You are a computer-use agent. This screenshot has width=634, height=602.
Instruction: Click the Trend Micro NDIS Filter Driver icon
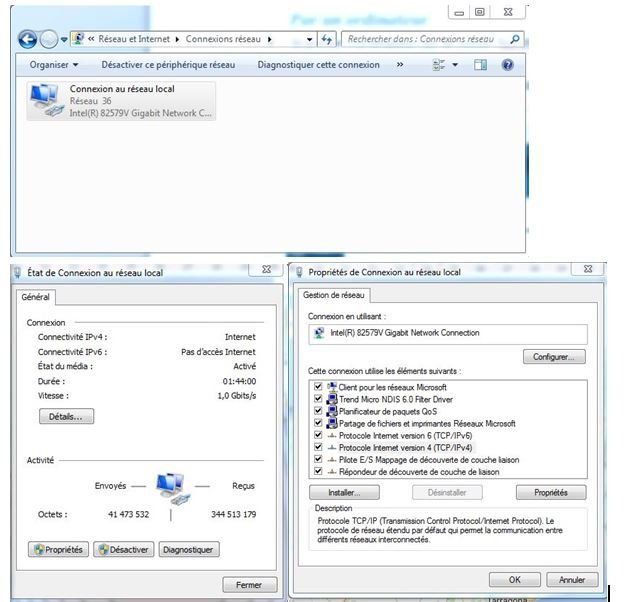[x=331, y=399]
